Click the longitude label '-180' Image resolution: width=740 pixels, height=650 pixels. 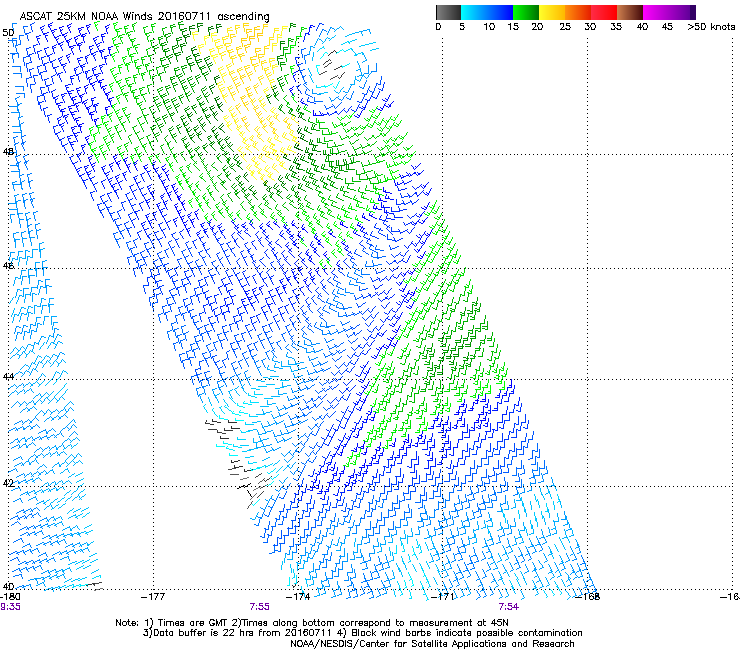tap(10, 597)
